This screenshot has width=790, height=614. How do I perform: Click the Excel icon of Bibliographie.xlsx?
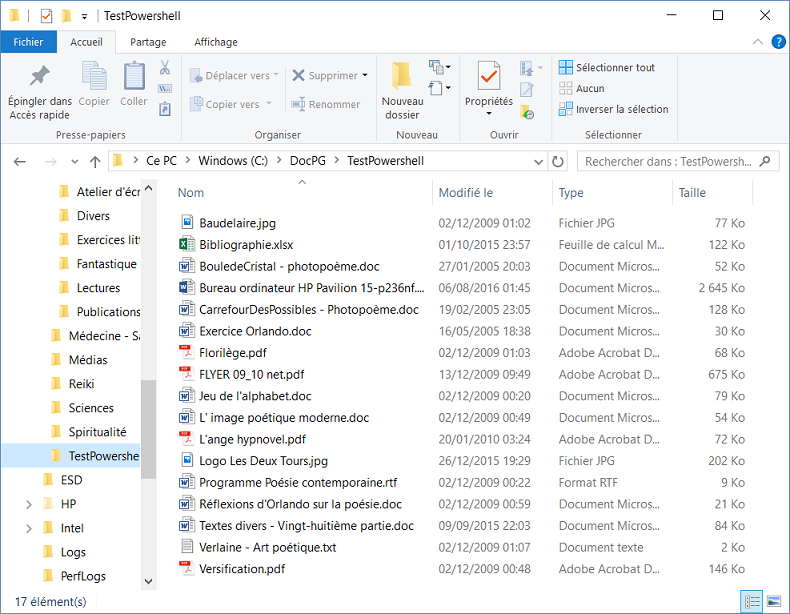pyautogui.click(x=187, y=244)
